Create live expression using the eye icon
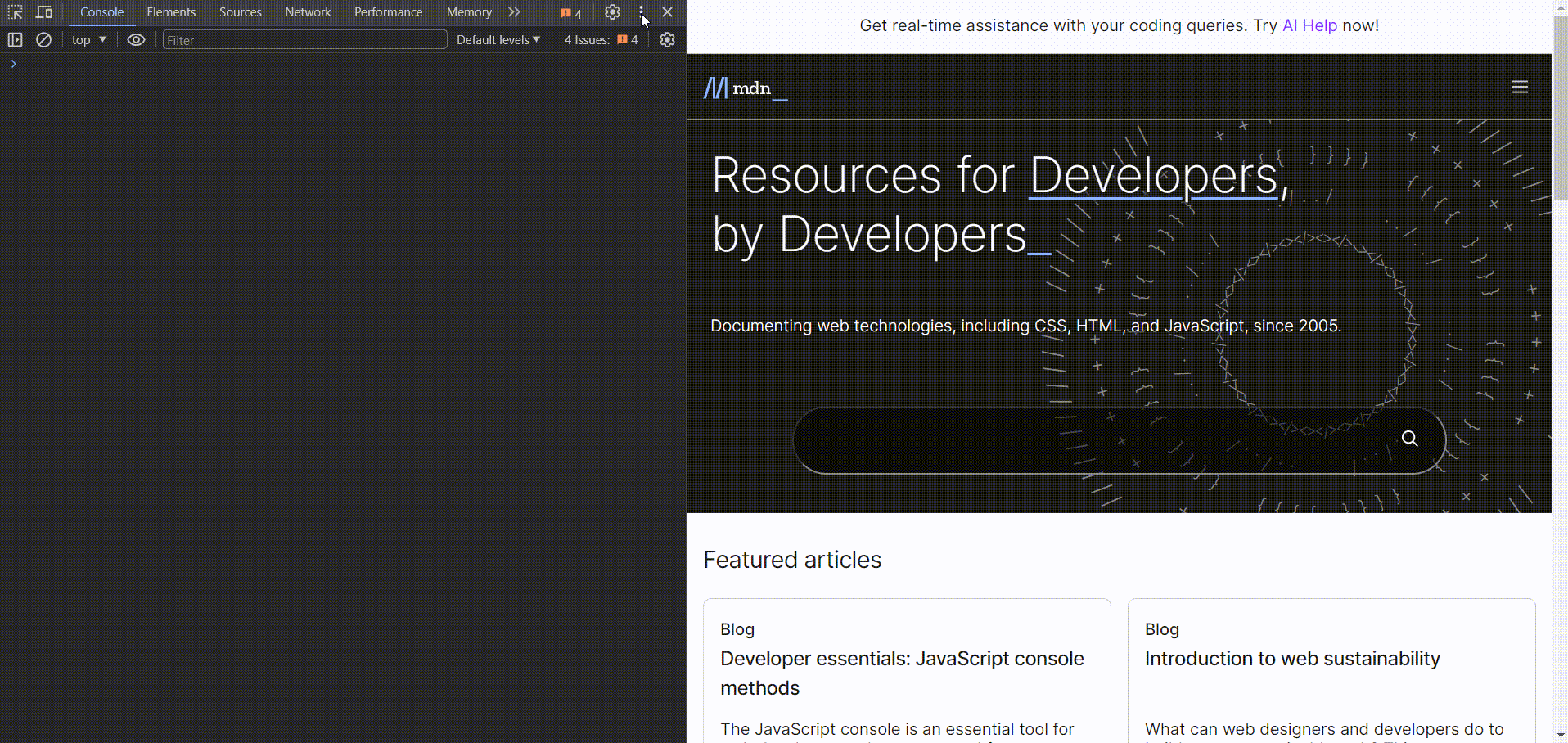1568x743 pixels. (136, 40)
